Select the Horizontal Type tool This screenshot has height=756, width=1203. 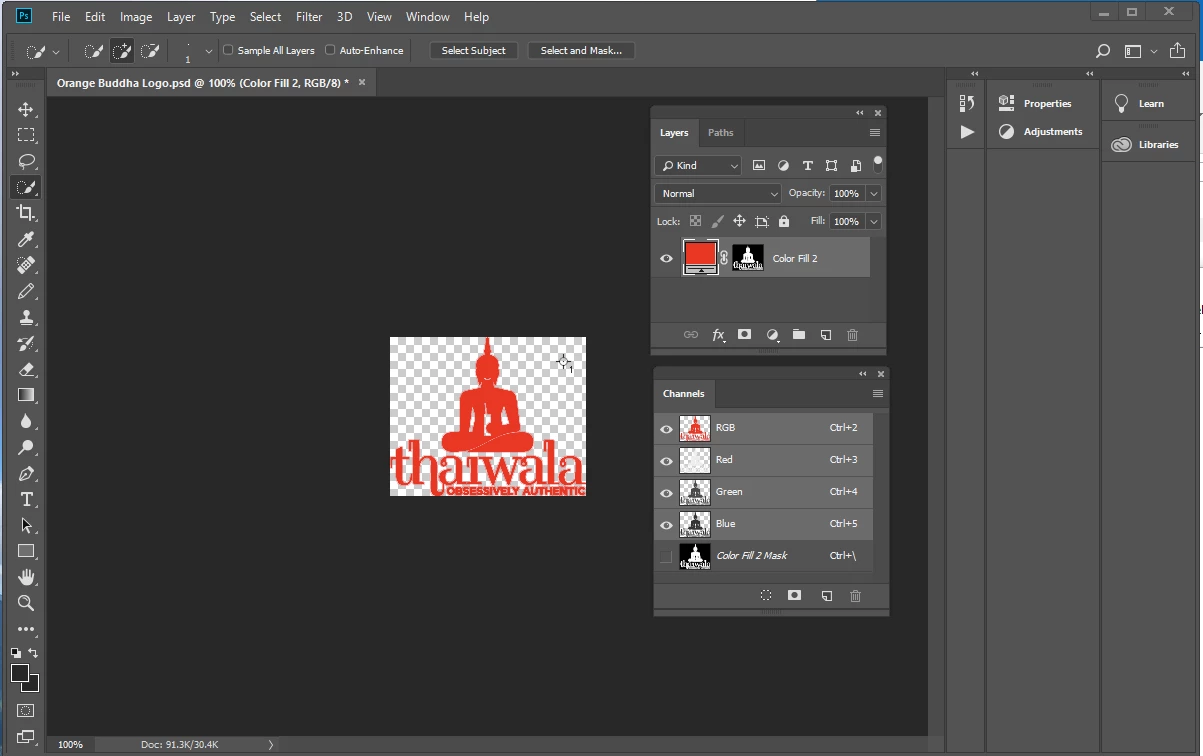(26, 499)
